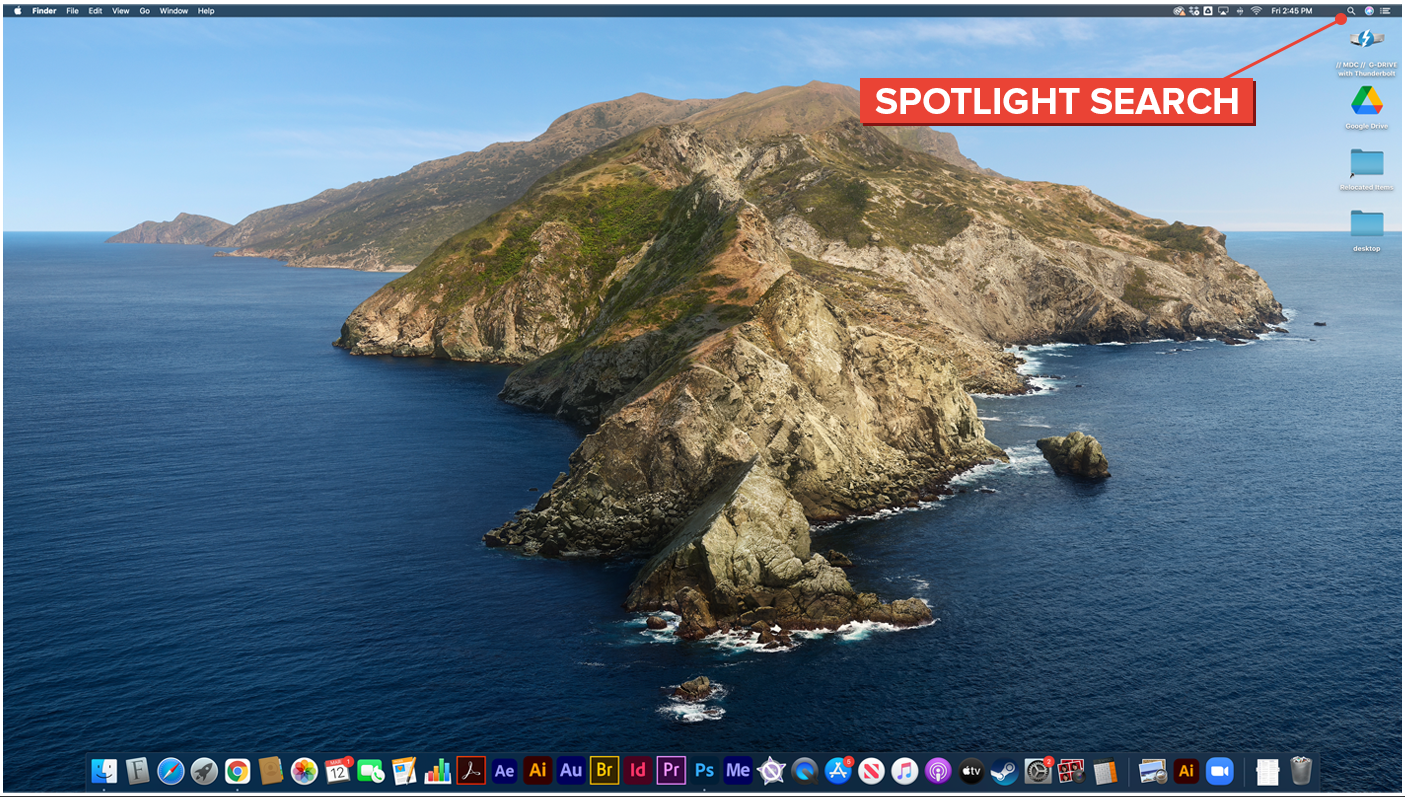Open Safari browser from the dock

171,771
